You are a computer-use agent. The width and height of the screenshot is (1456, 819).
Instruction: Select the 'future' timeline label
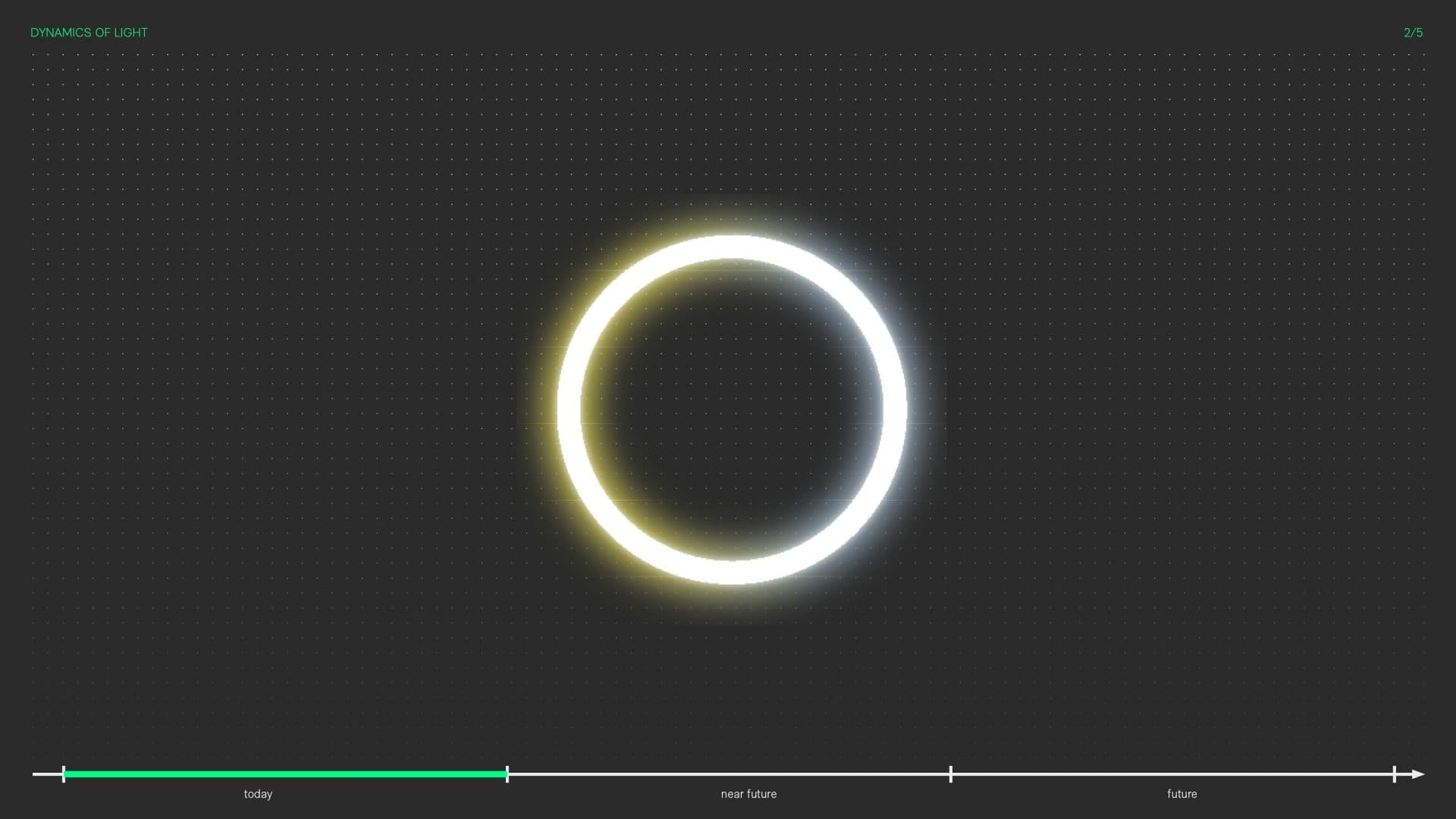point(1181,794)
